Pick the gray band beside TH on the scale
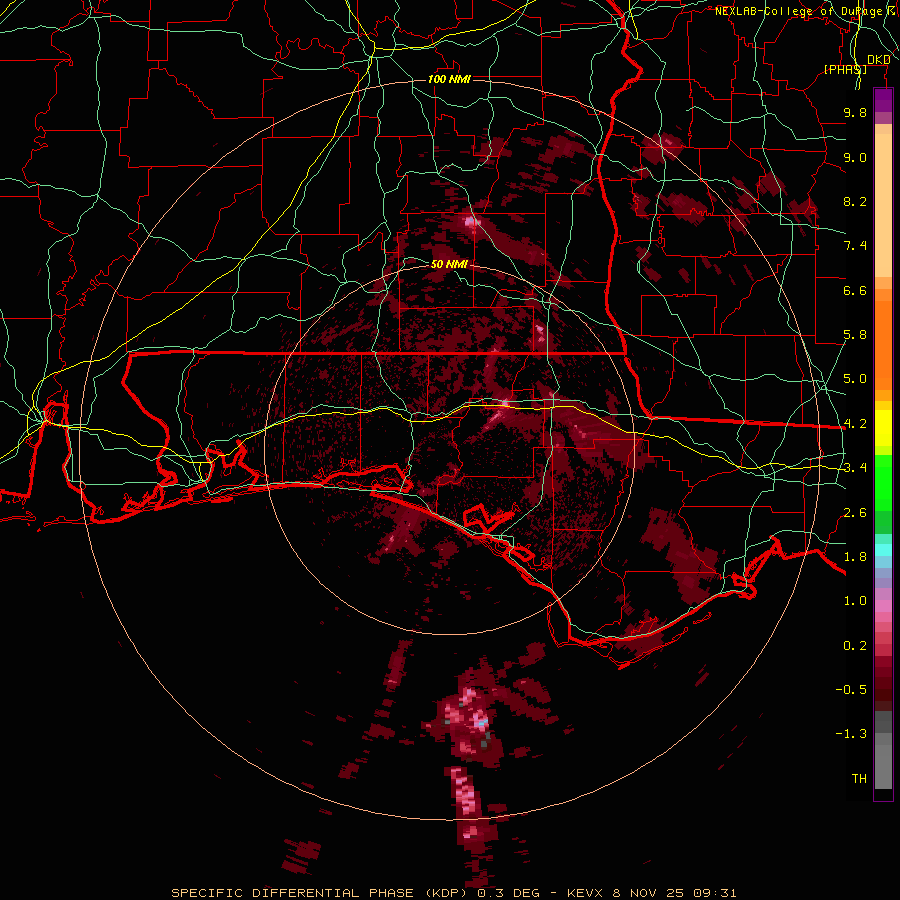This screenshot has height=900, width=900. coord(883,769)
